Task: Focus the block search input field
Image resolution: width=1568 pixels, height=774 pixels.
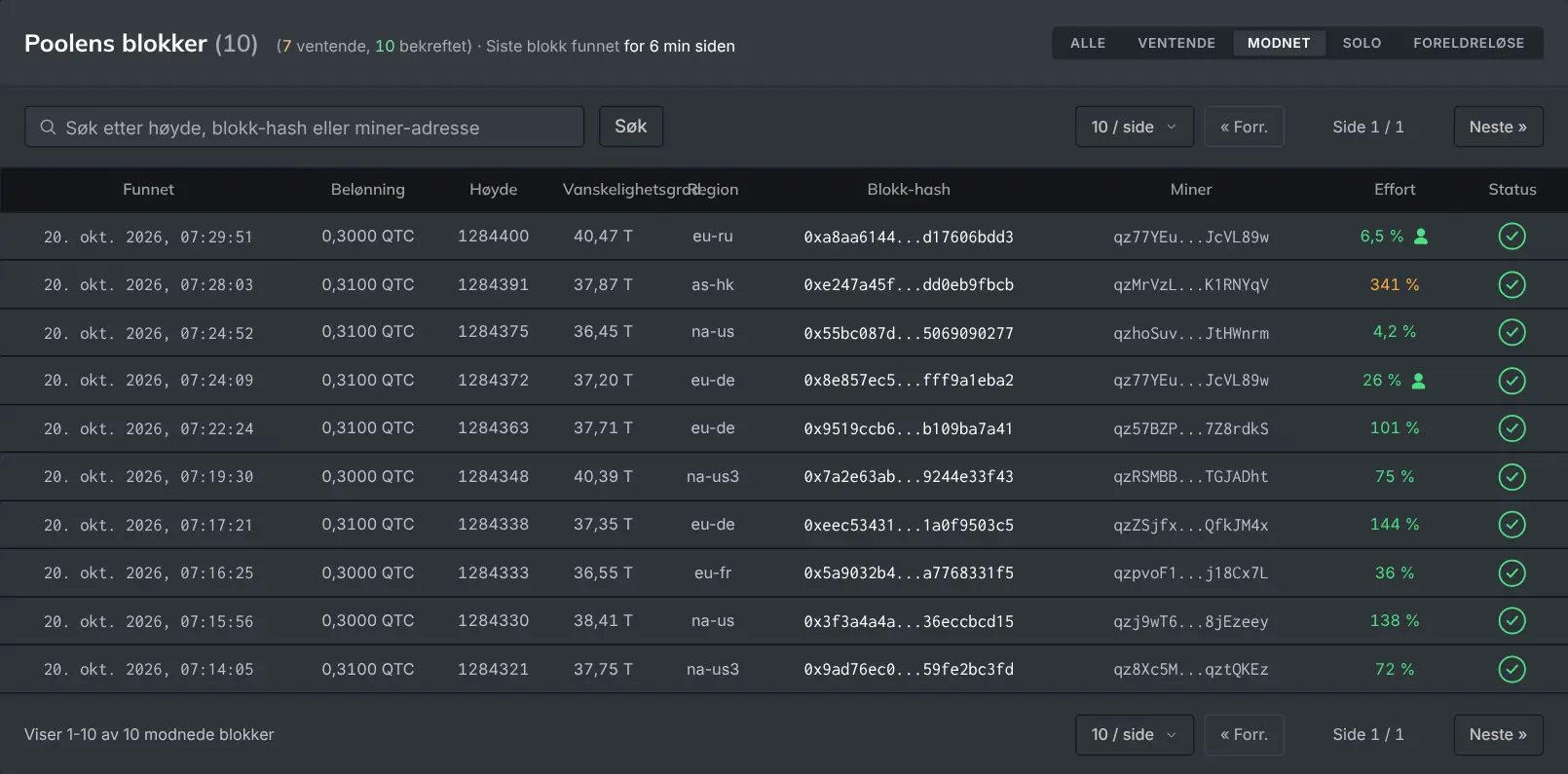Action: click(x=304, y=127)
